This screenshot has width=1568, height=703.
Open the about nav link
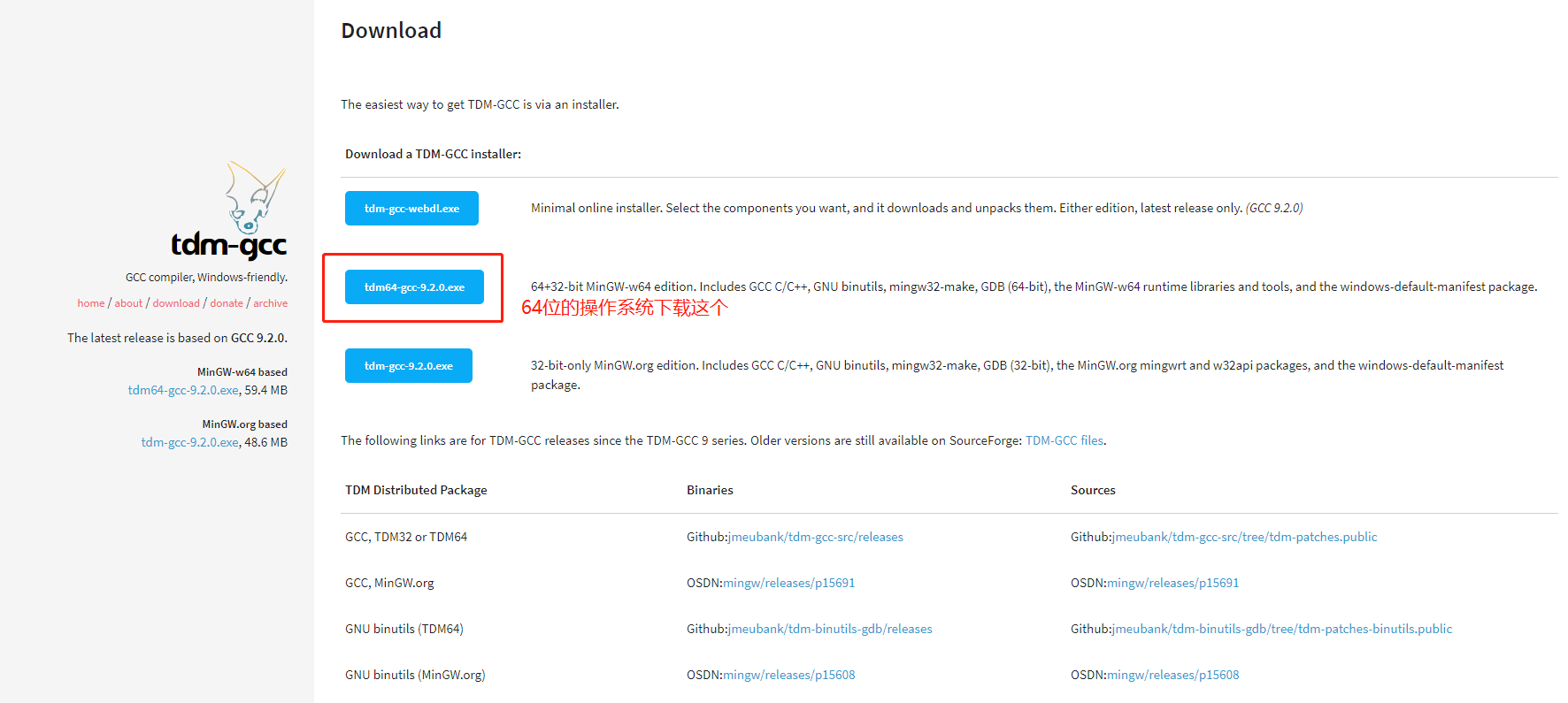tap(128, 303)
